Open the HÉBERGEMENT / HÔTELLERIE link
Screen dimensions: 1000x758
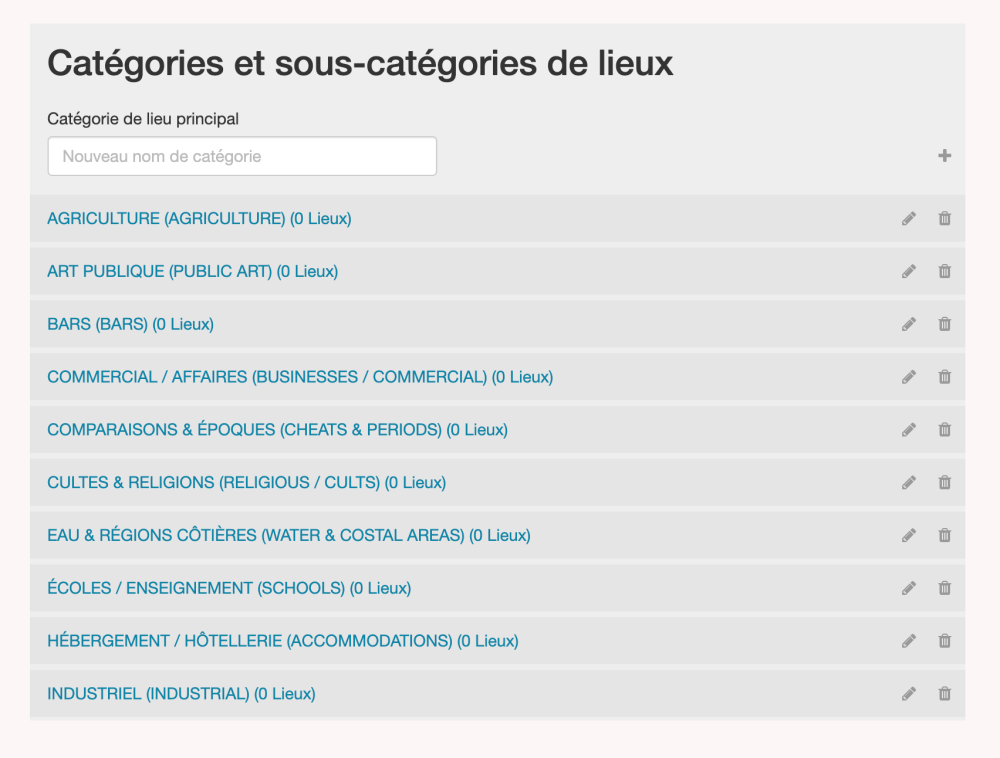282,641
